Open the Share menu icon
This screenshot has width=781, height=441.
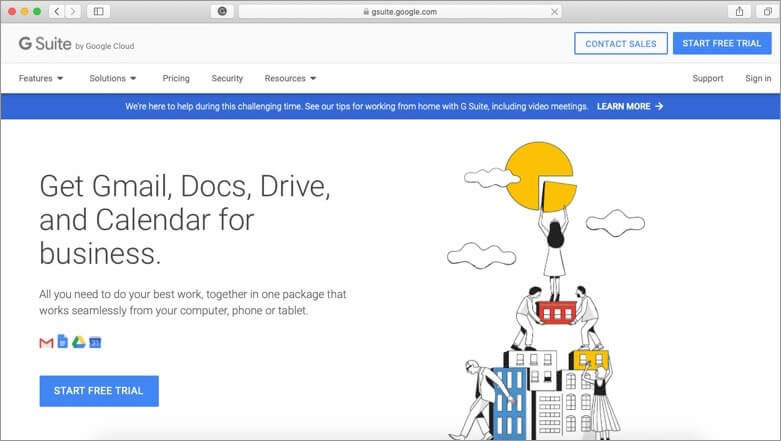pyautogui.click(x=740, y=11)
